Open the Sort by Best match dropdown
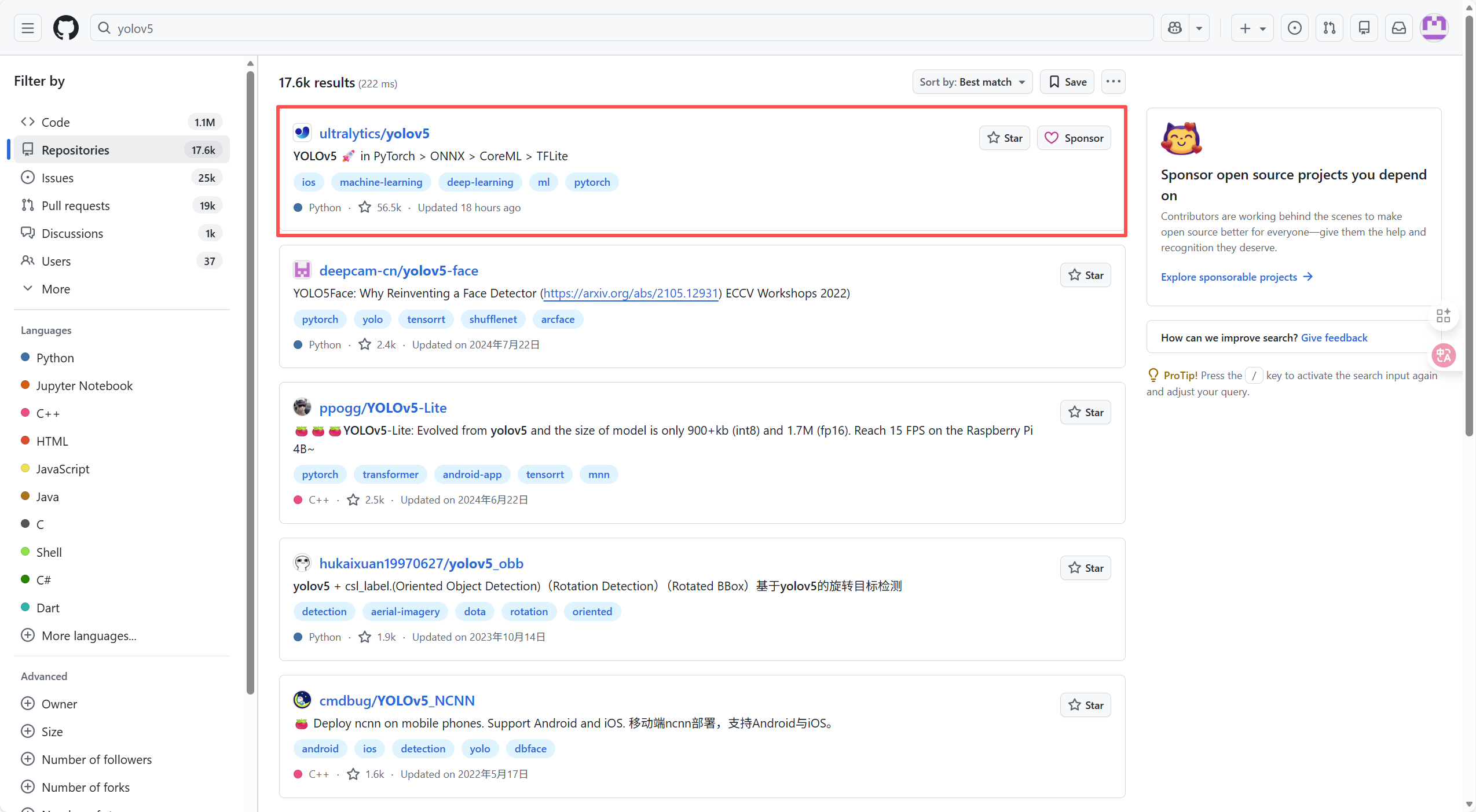The width and height of the screenshot is (1476, 812). [x=972, y=82]
